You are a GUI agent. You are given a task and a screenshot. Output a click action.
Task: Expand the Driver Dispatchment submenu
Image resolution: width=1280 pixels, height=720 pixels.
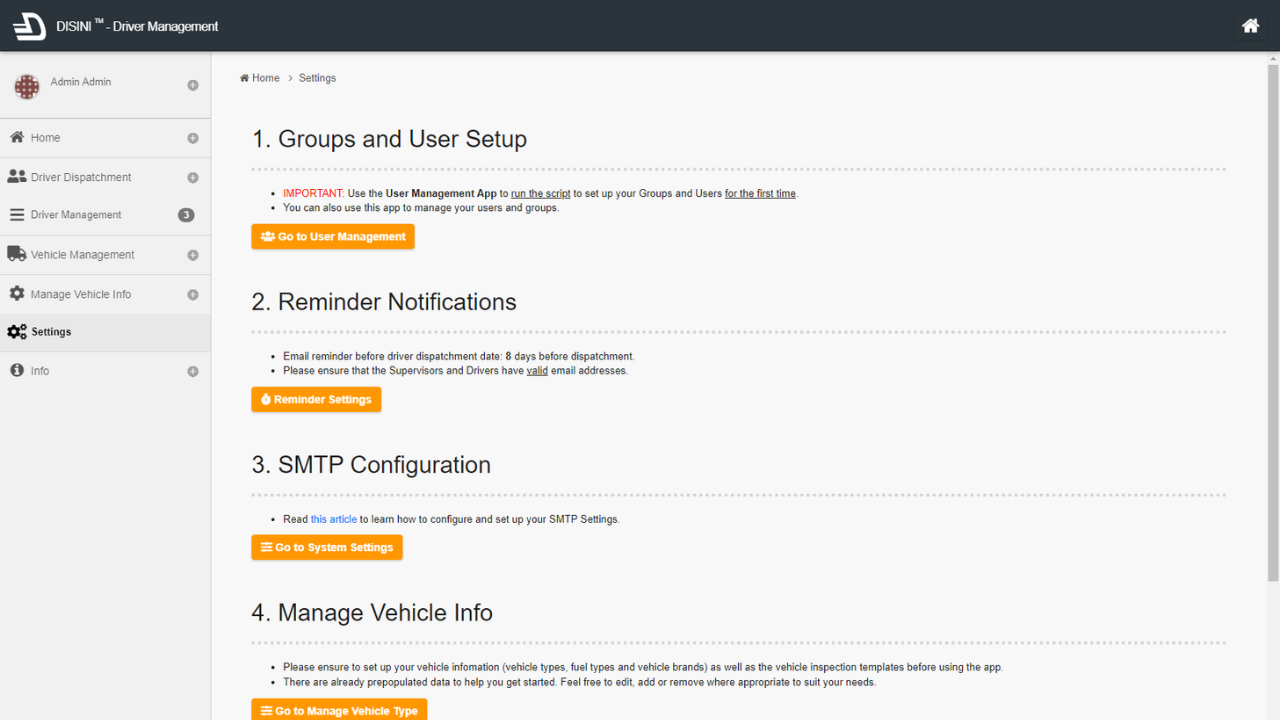193,178
